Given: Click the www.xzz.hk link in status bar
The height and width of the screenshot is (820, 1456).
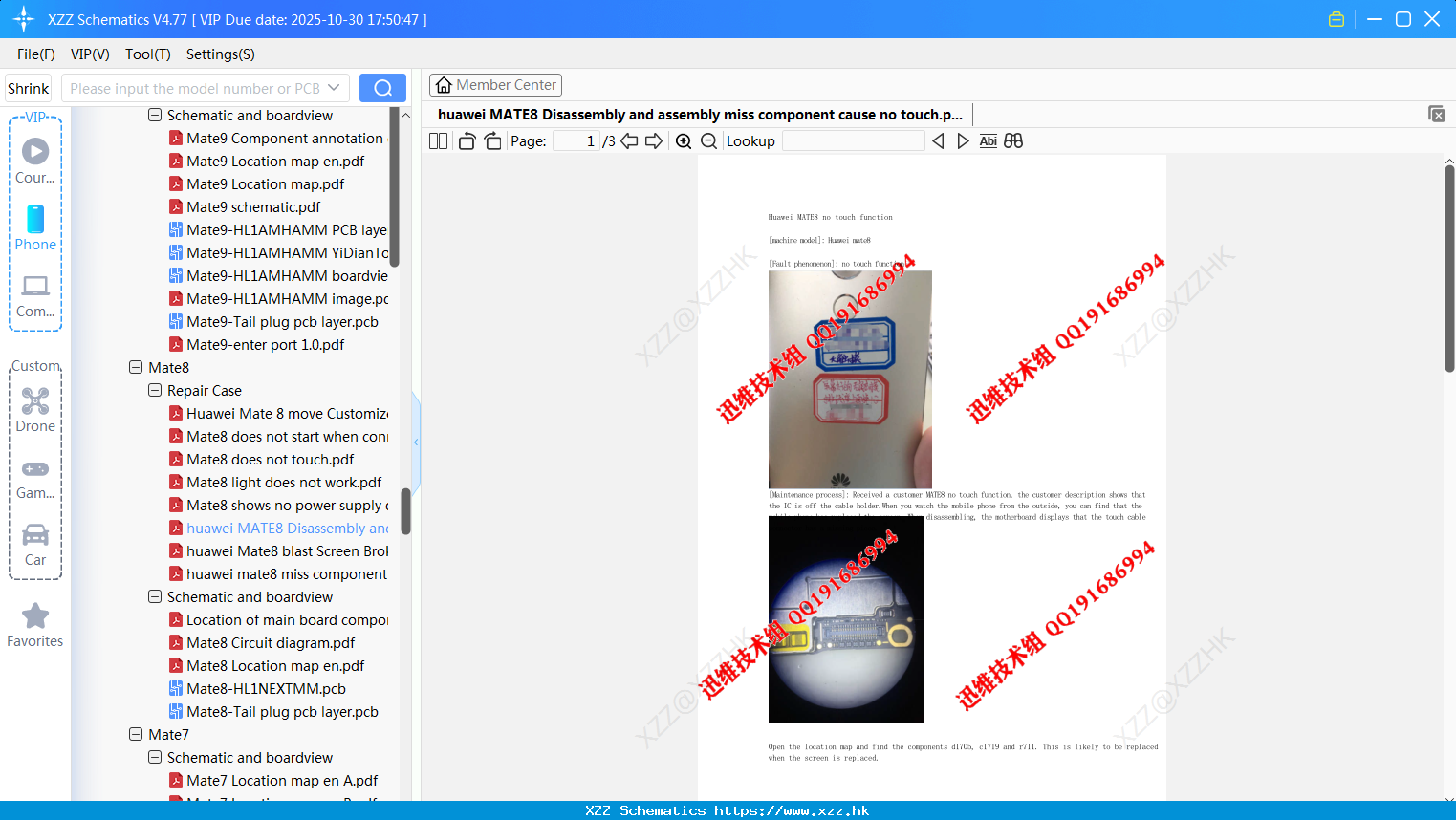Looking at the screenshot, I should click(x=792, y=810).
